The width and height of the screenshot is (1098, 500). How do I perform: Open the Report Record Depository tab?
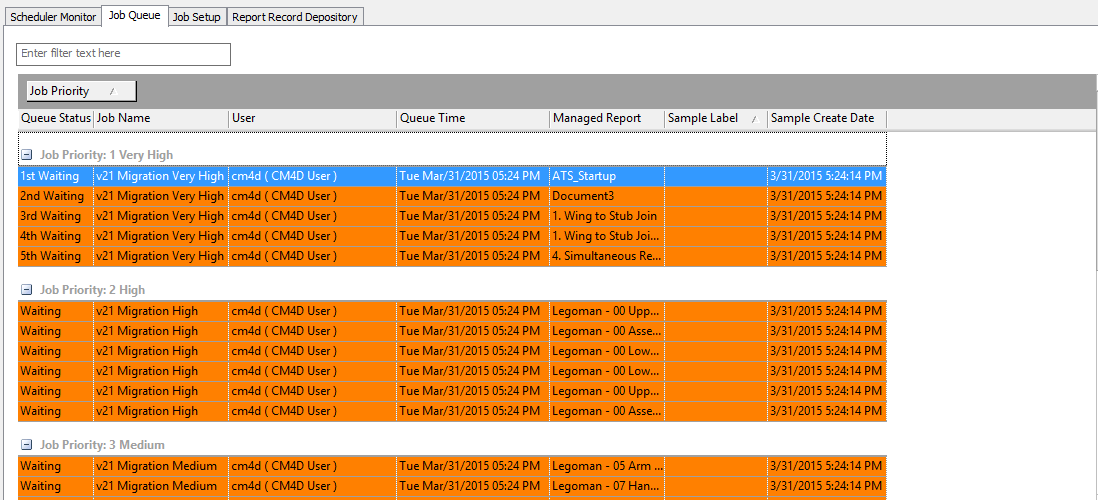(294, 17)
